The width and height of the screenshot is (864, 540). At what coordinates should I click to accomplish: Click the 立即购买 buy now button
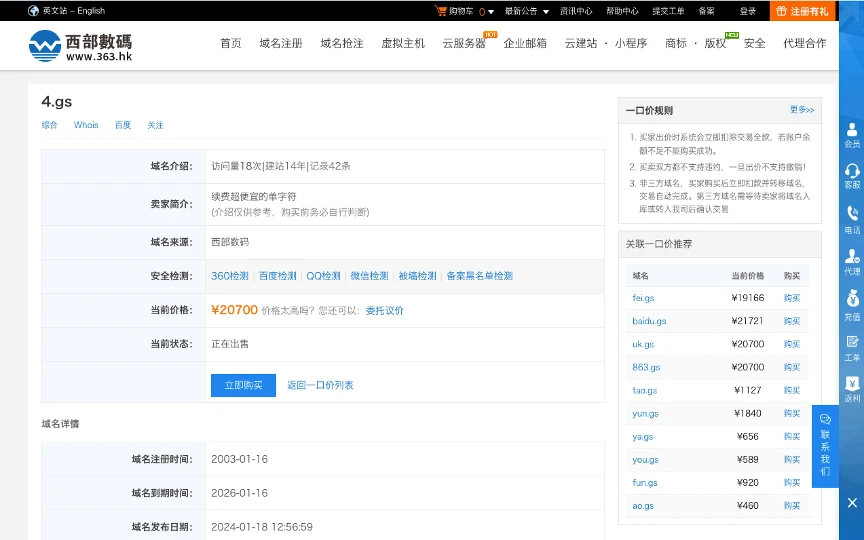coord(243,385)
